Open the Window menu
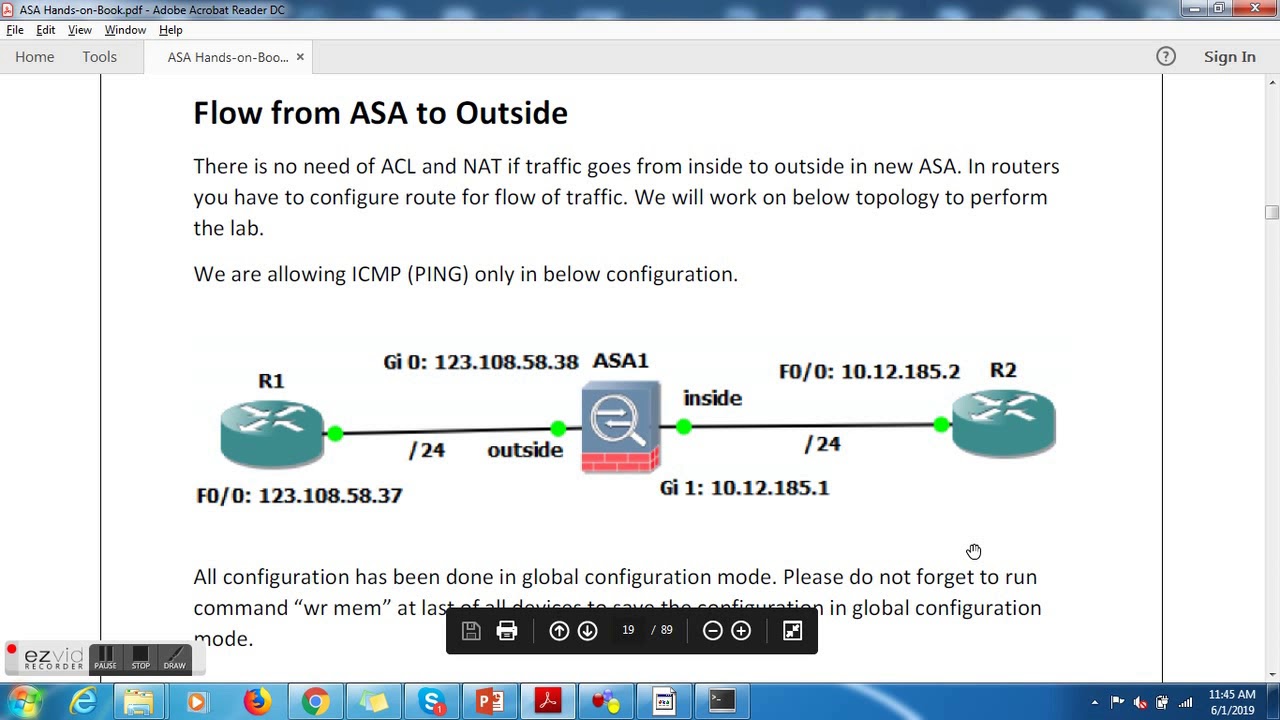This screenshot has width=1280, height=720. tap(125, 30)
